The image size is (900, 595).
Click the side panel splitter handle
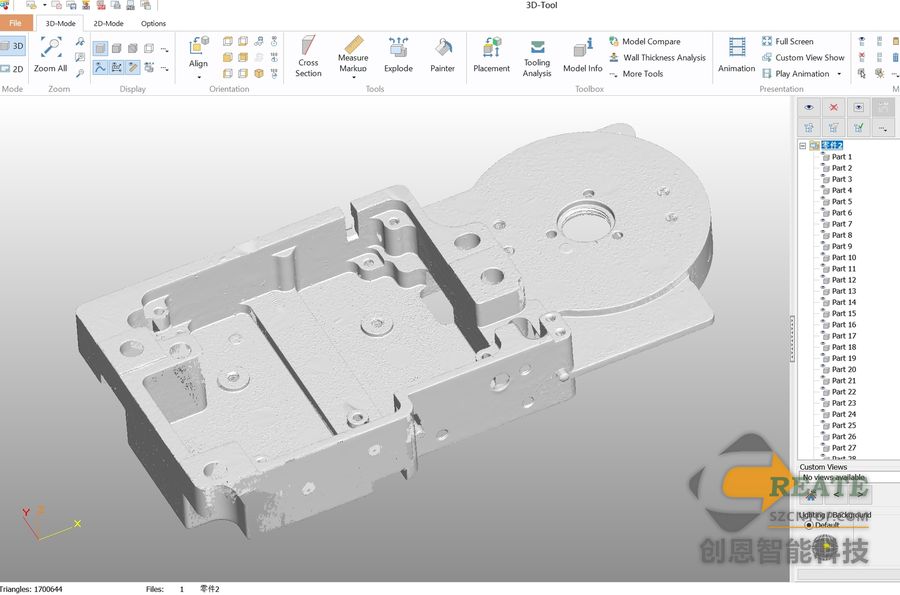click(x=793, y=339)
